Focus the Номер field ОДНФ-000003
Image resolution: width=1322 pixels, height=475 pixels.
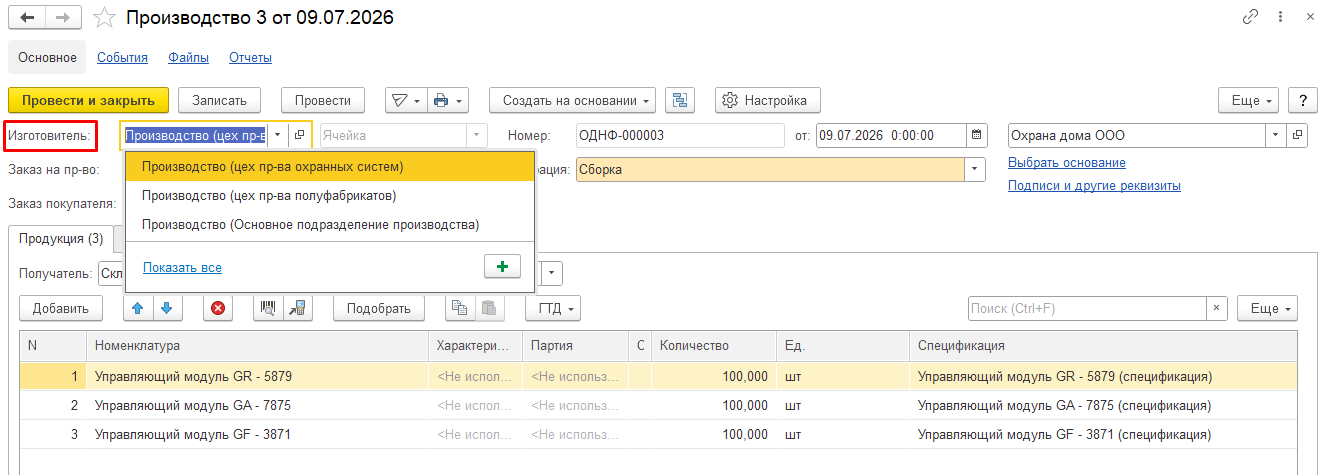click(x=680, y=135)
